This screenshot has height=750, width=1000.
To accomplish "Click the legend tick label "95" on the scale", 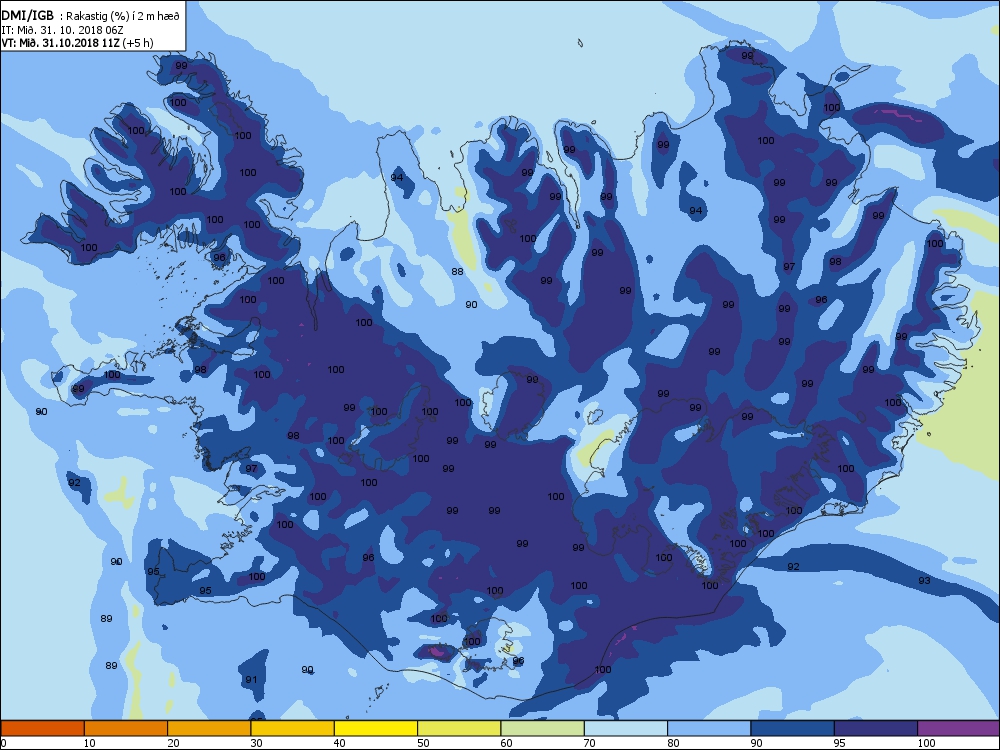I will tap(839, 742).
